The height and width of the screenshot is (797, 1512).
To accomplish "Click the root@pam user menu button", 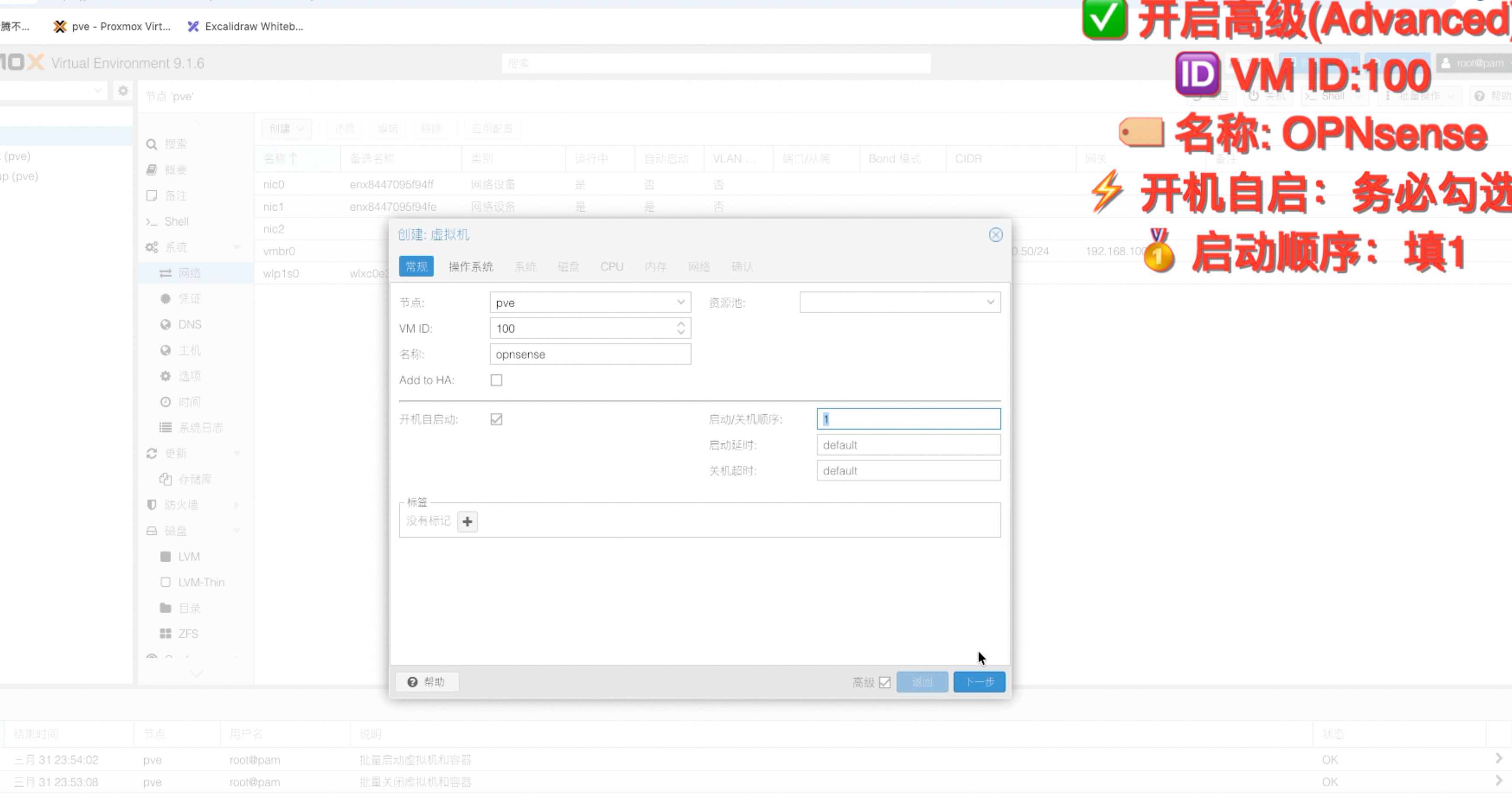I will [1474, 63].
